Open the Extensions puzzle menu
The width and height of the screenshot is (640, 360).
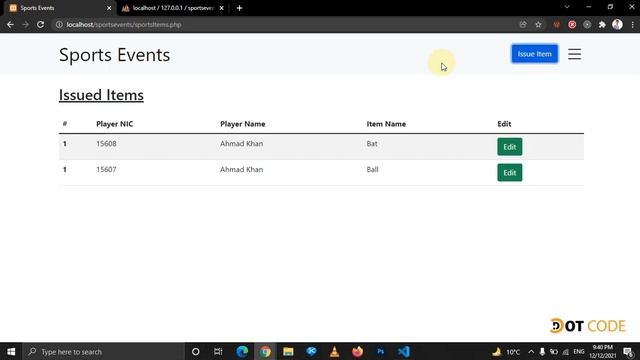tap(602, 24)
